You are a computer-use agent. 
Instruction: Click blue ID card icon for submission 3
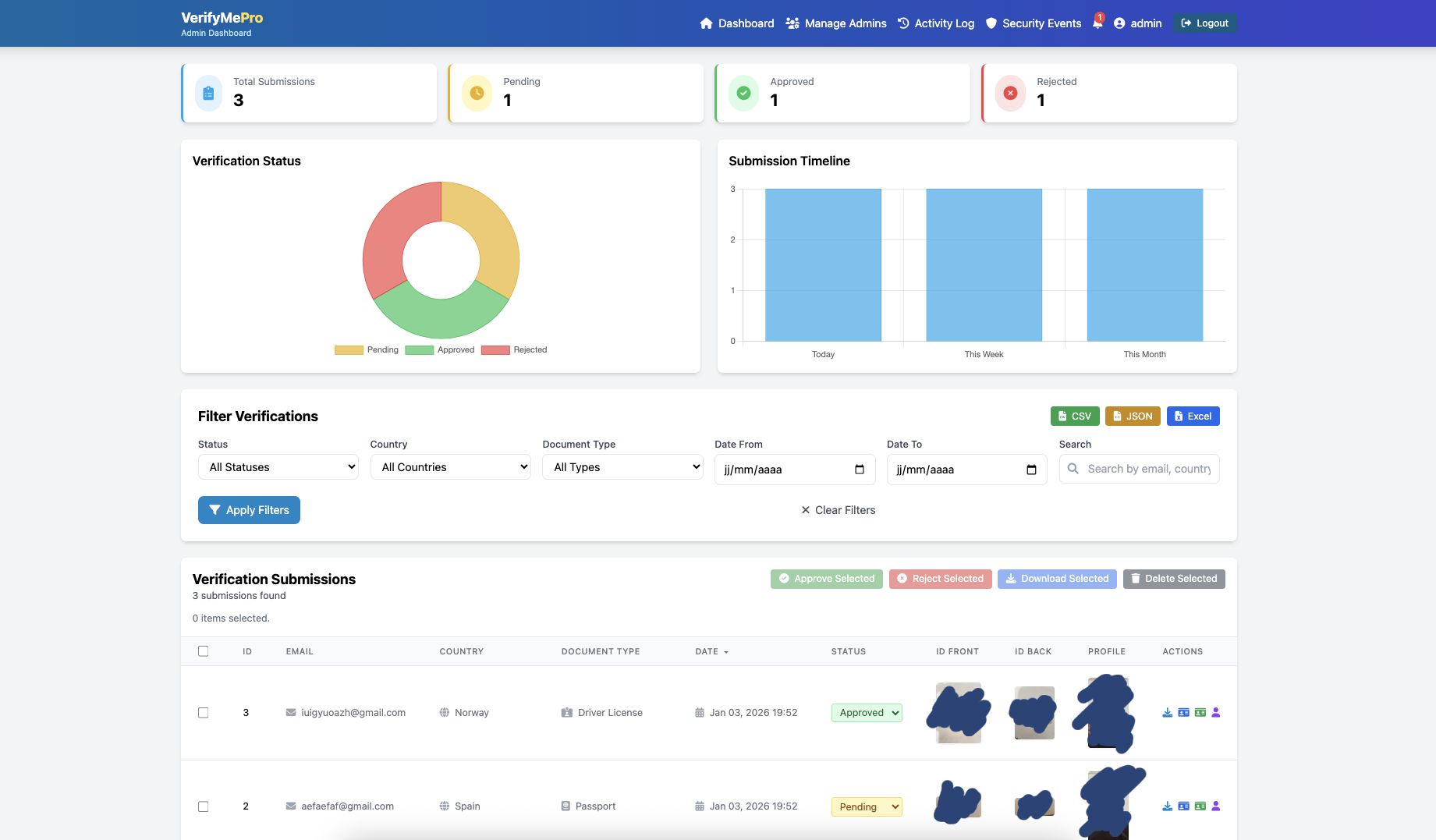pos(1183,712)
